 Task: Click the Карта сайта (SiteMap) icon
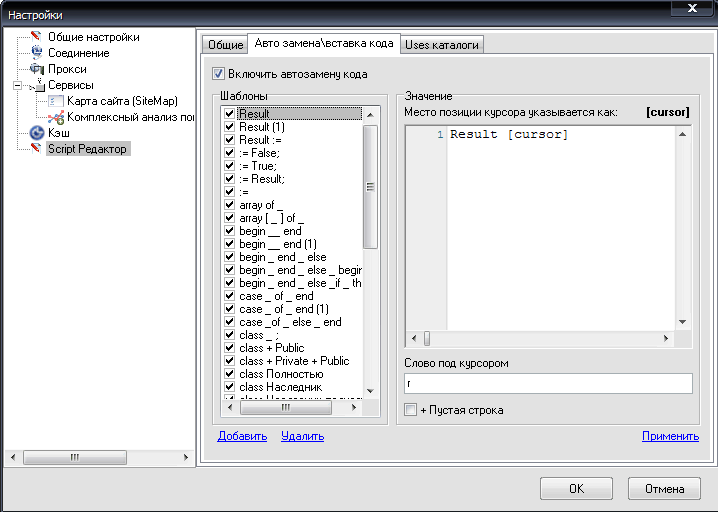[x=56, y=101]
